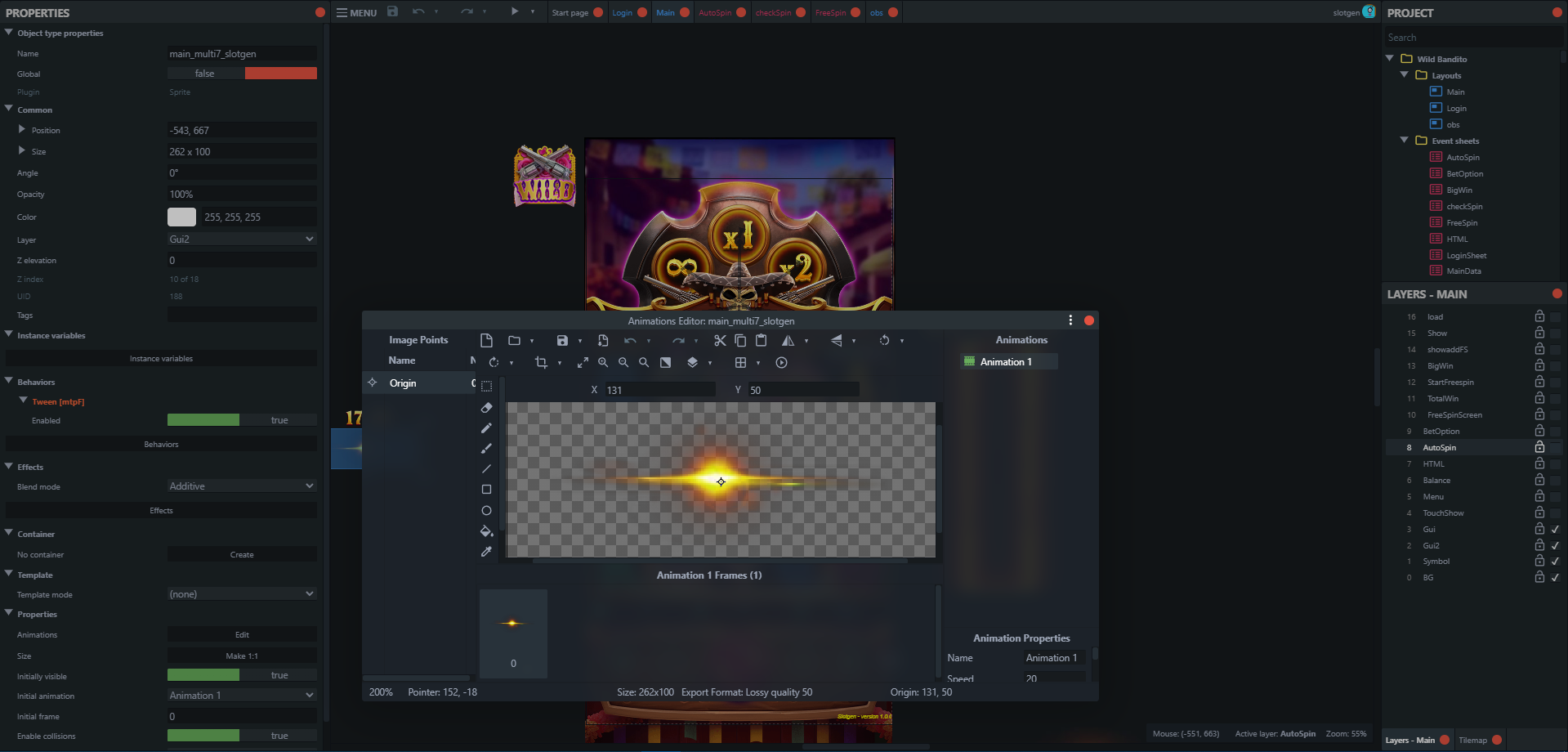Toggle Global property false checkbox
This screenshot has width=1568, height=752.
click(x=242, y=74)
